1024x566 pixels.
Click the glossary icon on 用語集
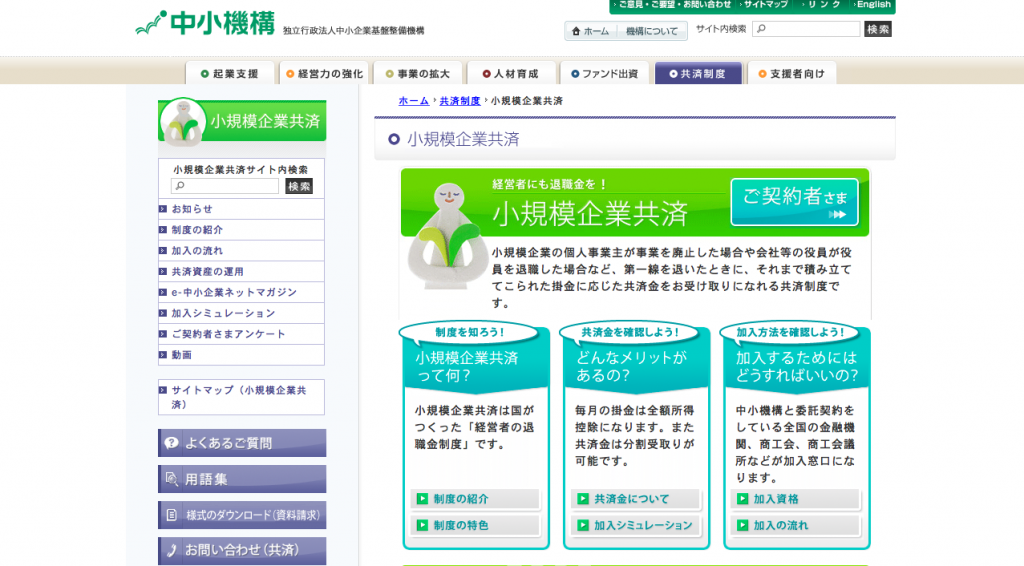171,479
